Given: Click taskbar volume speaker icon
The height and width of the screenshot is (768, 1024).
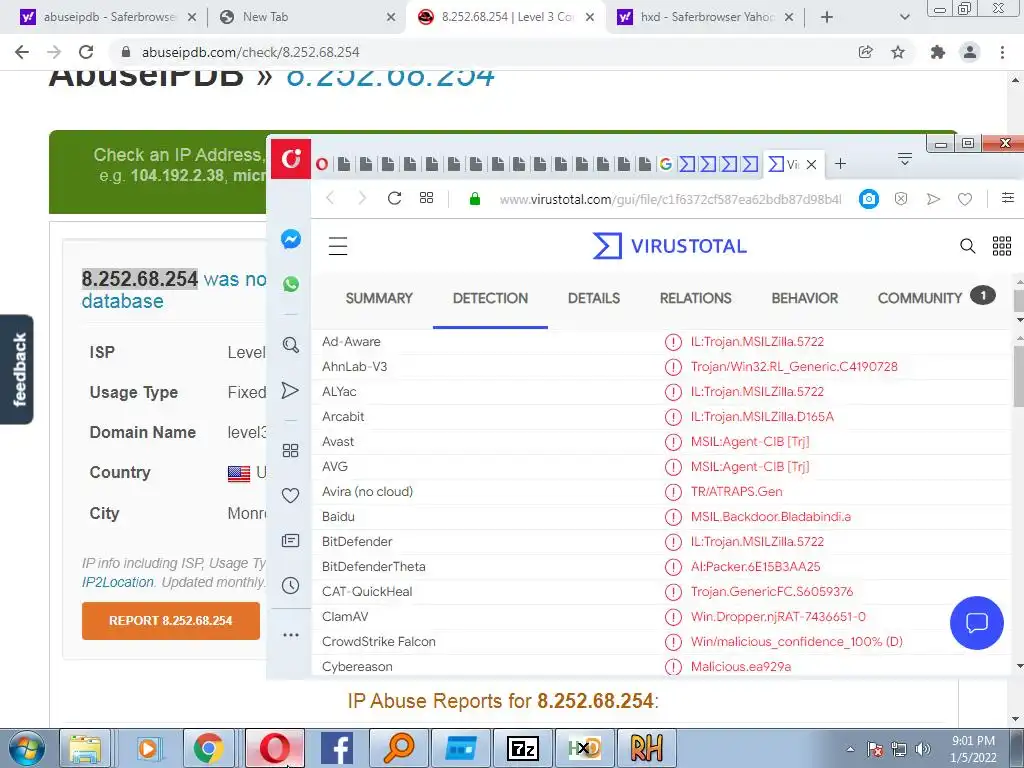Looking at the screenshot, I should (922, 749).
